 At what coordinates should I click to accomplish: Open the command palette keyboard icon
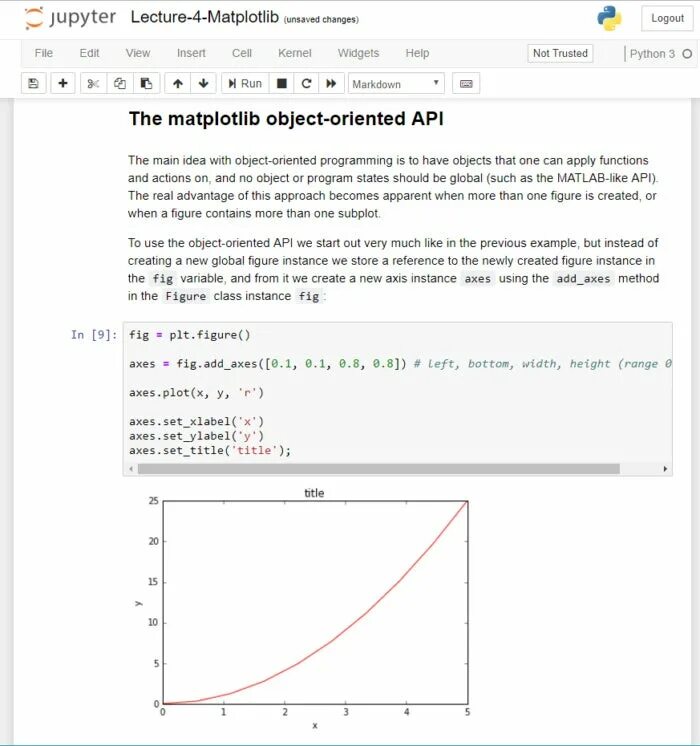point(466,84)
